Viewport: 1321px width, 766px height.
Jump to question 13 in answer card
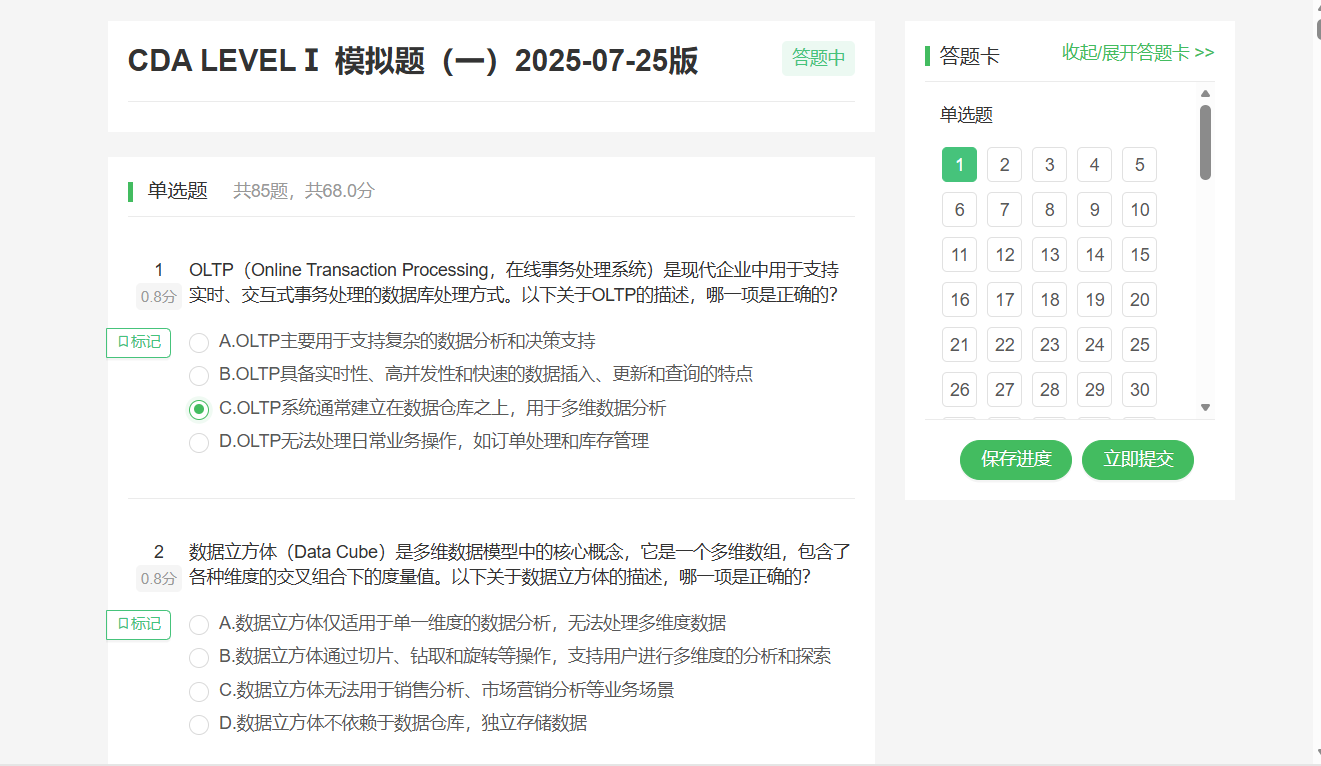point(1049,255)
